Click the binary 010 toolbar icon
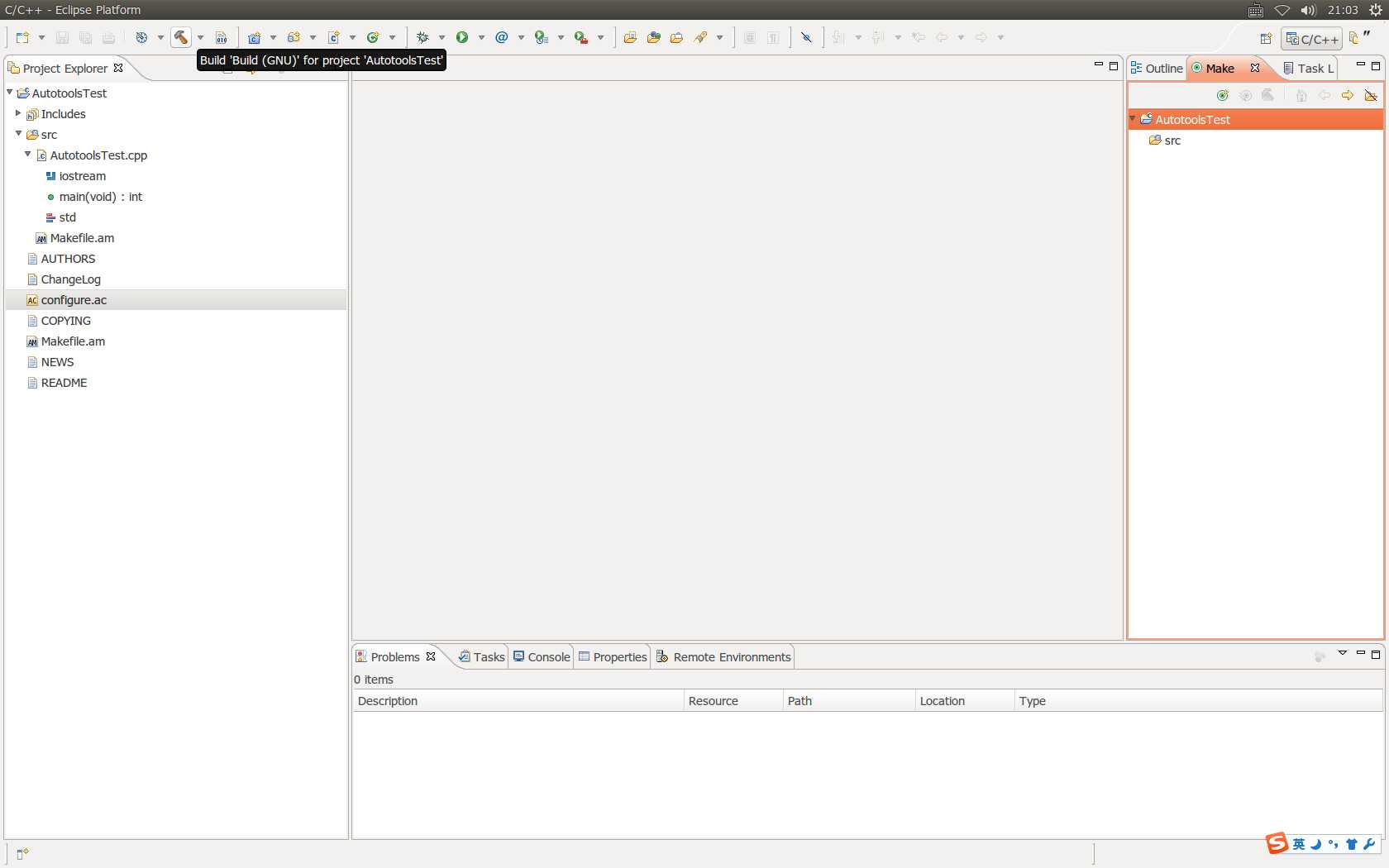The height and width of the screenshot is (868, 1389). pos(222,37)
